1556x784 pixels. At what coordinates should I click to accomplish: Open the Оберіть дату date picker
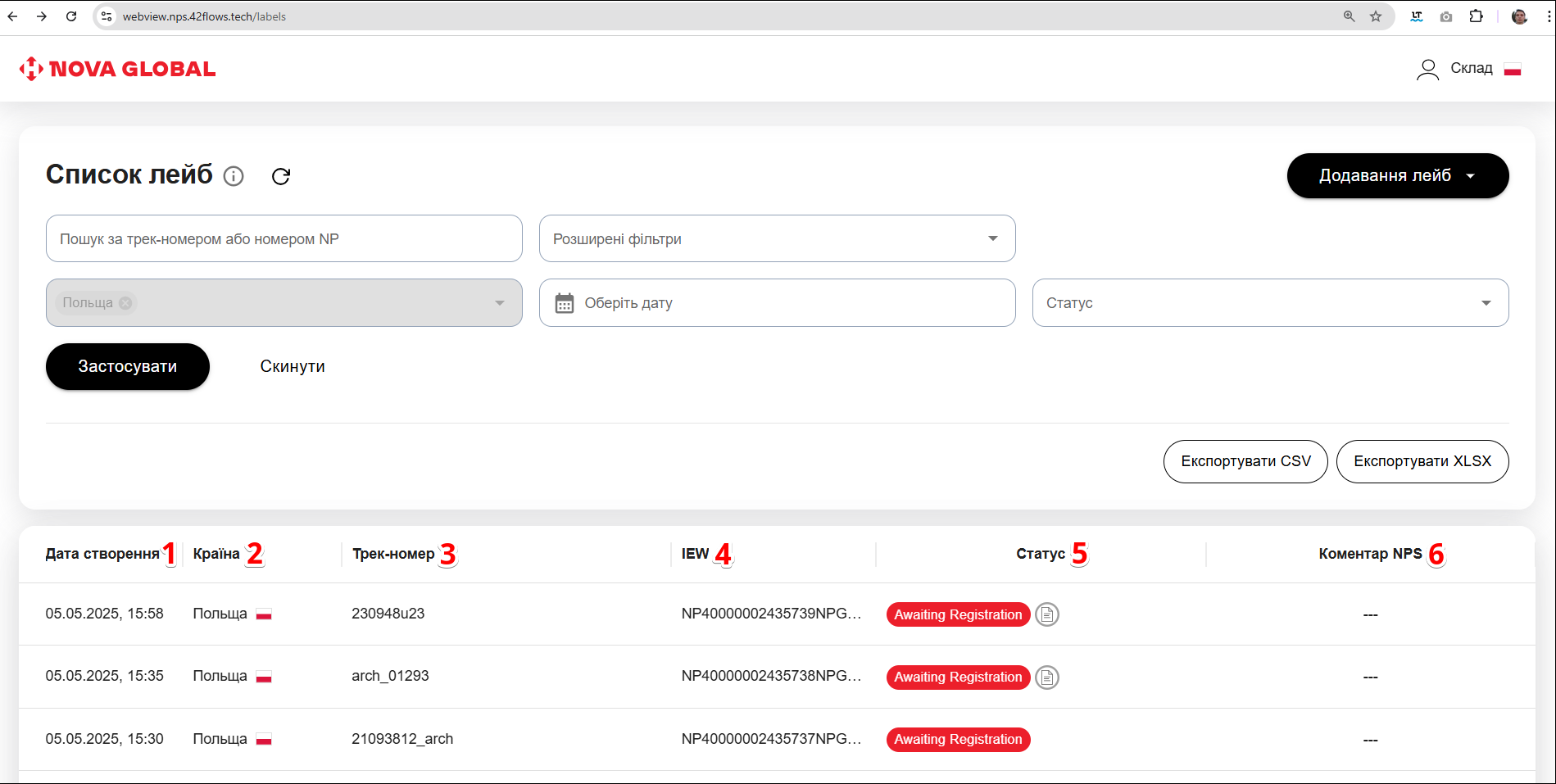[x=777, y=303]
